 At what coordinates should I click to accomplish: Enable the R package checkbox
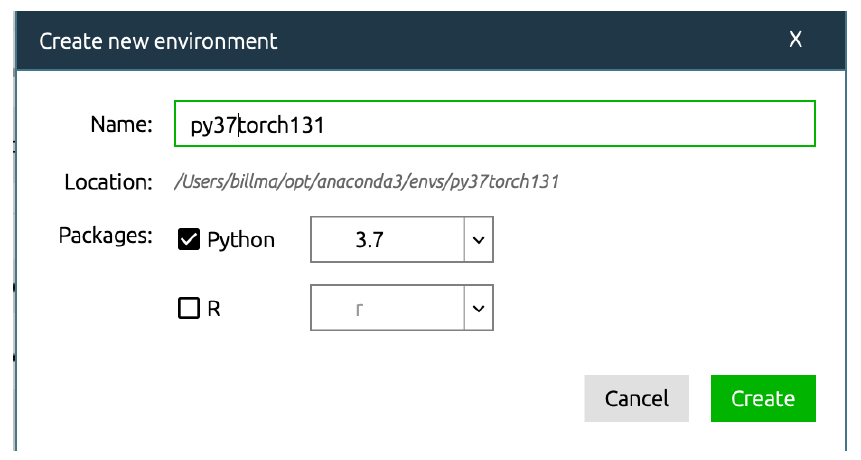pyautogui.click(x=189, y=309)
